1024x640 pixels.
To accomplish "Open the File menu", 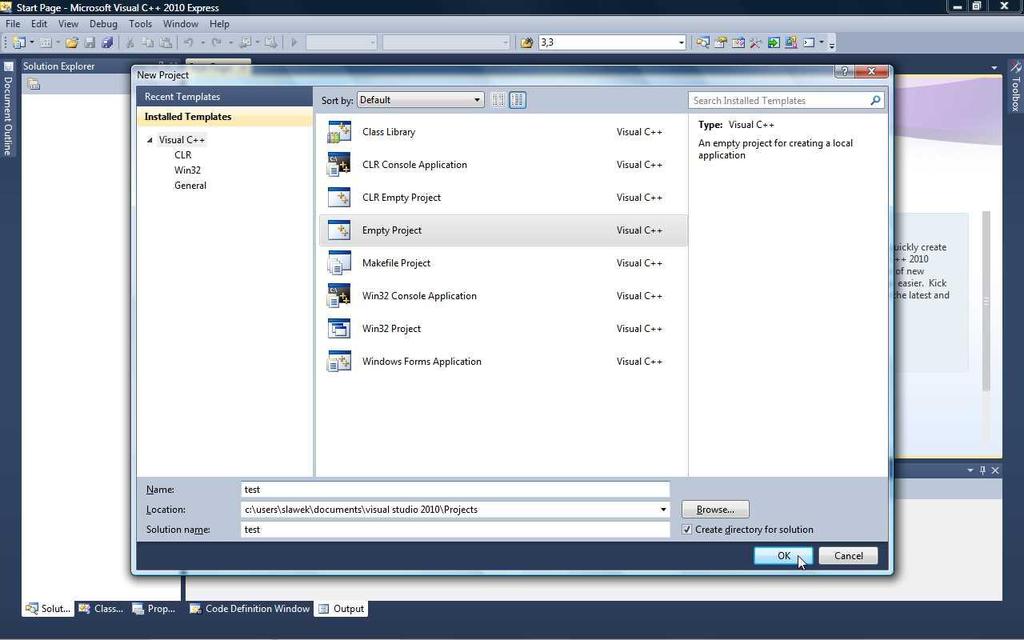I will point(12,24).
